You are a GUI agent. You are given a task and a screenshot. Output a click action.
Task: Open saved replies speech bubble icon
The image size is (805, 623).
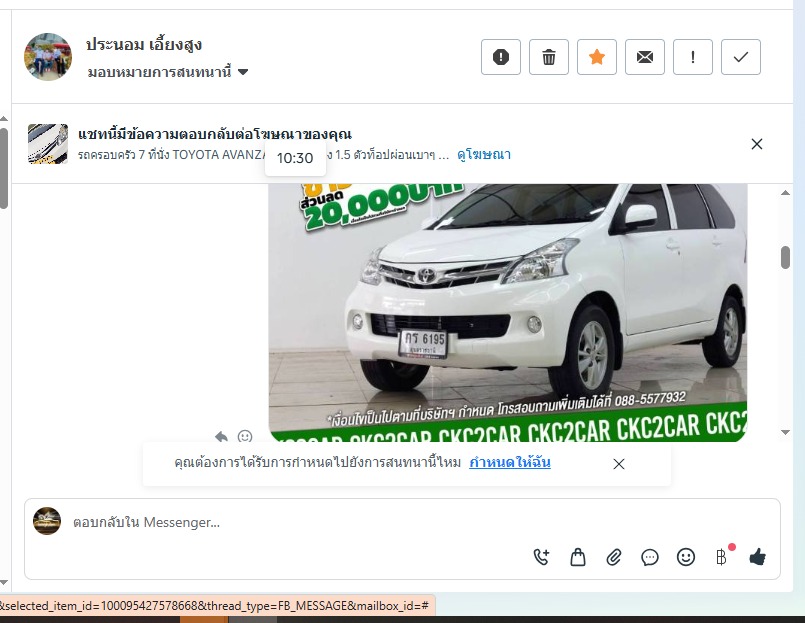point(650,557)
